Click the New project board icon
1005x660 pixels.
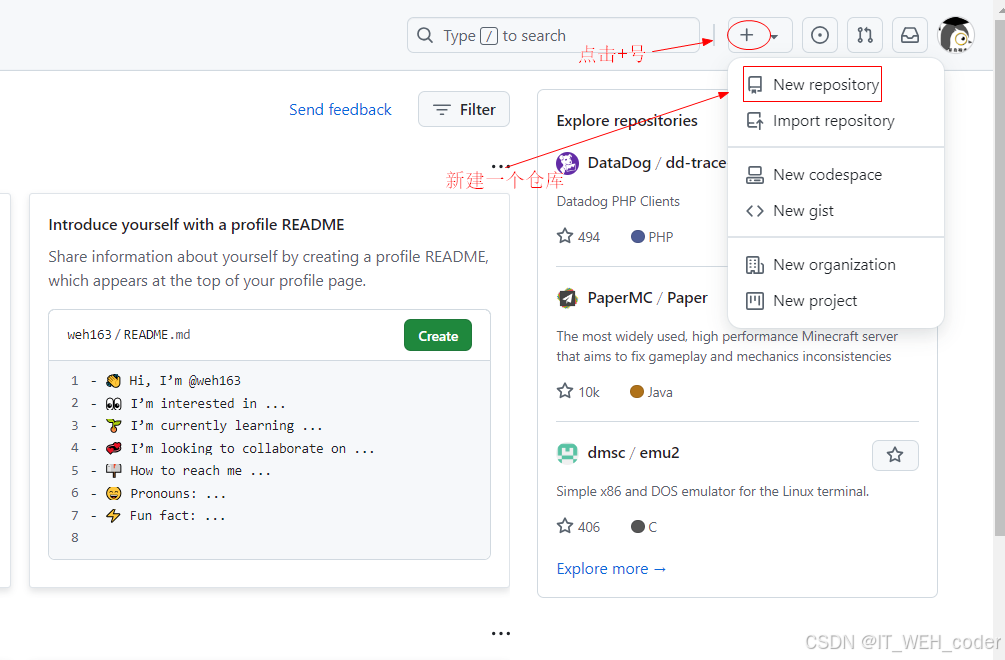coord(755,301)
